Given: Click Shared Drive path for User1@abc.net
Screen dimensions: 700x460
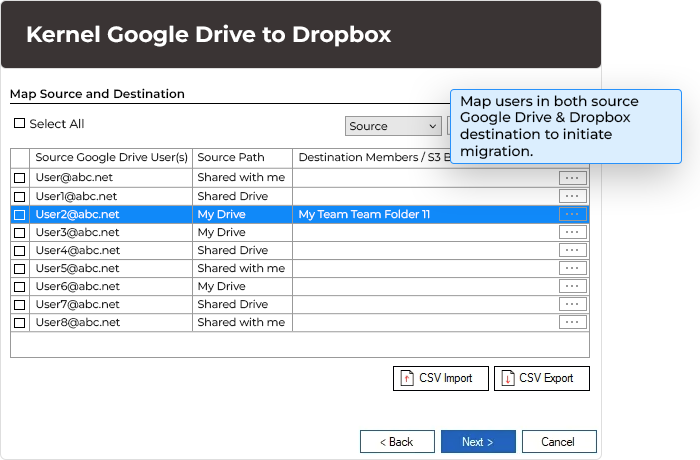Looking at the screenshot, I should (x=233, y=197).
